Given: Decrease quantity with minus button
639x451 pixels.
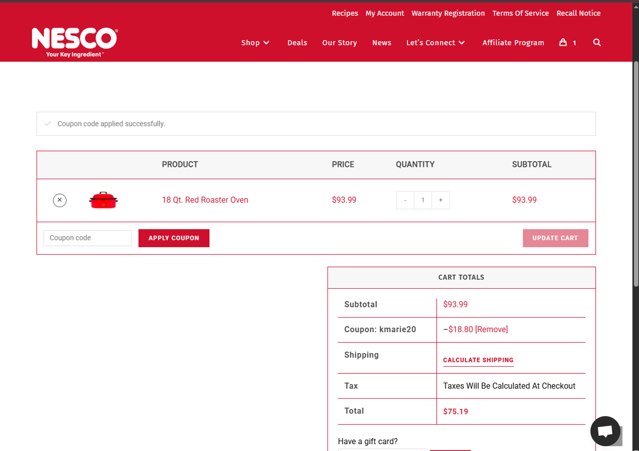Looking at the screenshot, I should point(405,200).
